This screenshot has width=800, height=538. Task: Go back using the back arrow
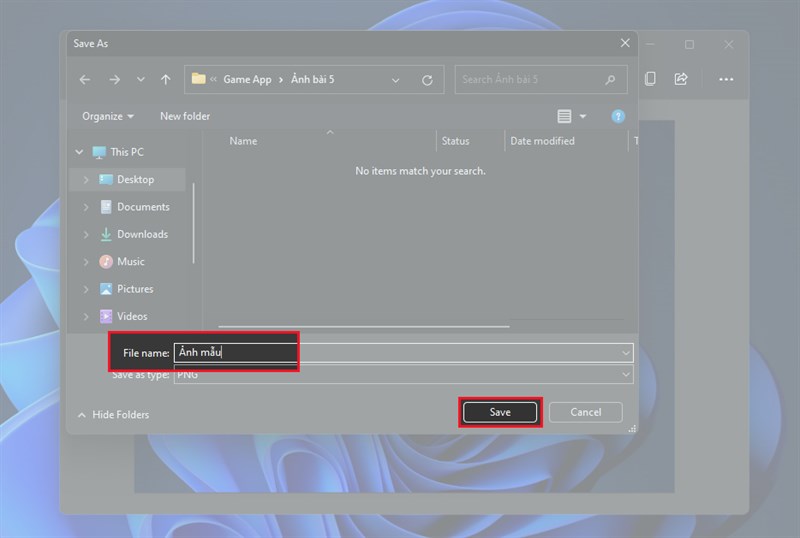[85, 80]
